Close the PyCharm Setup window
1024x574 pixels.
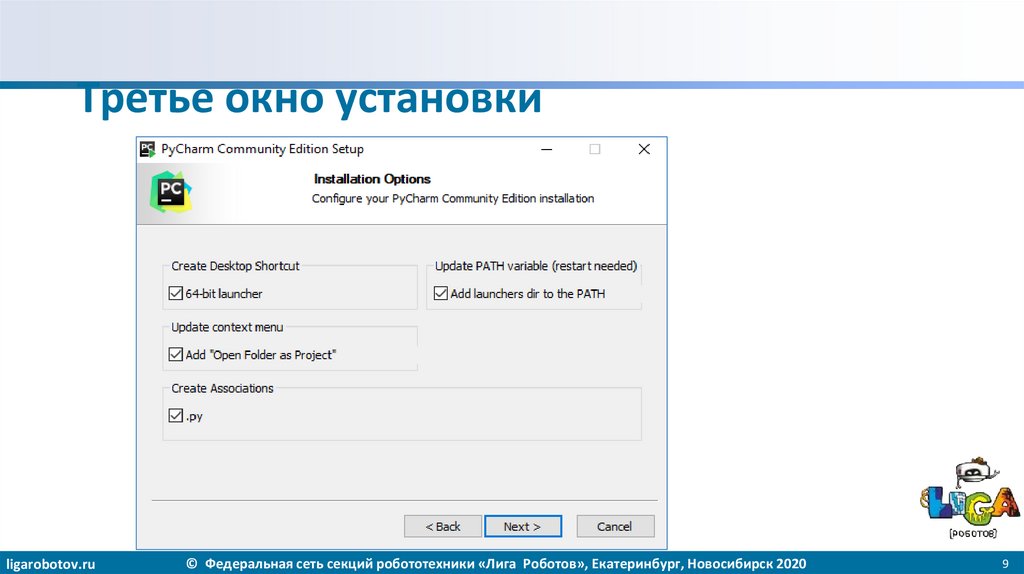click(644, 150)
